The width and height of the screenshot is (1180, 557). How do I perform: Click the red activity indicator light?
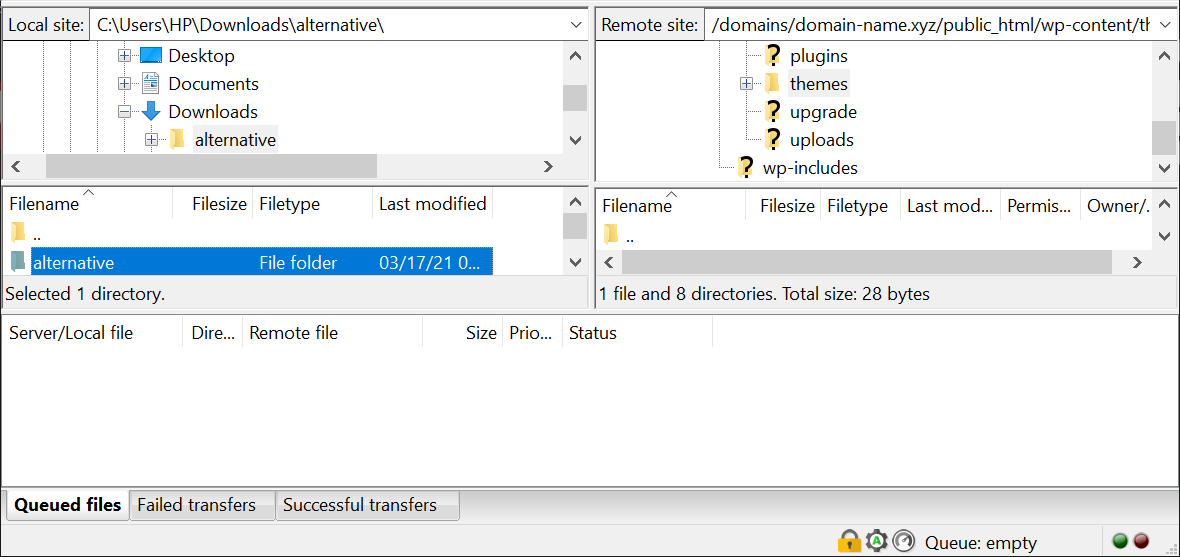(x=1141, y=541)
